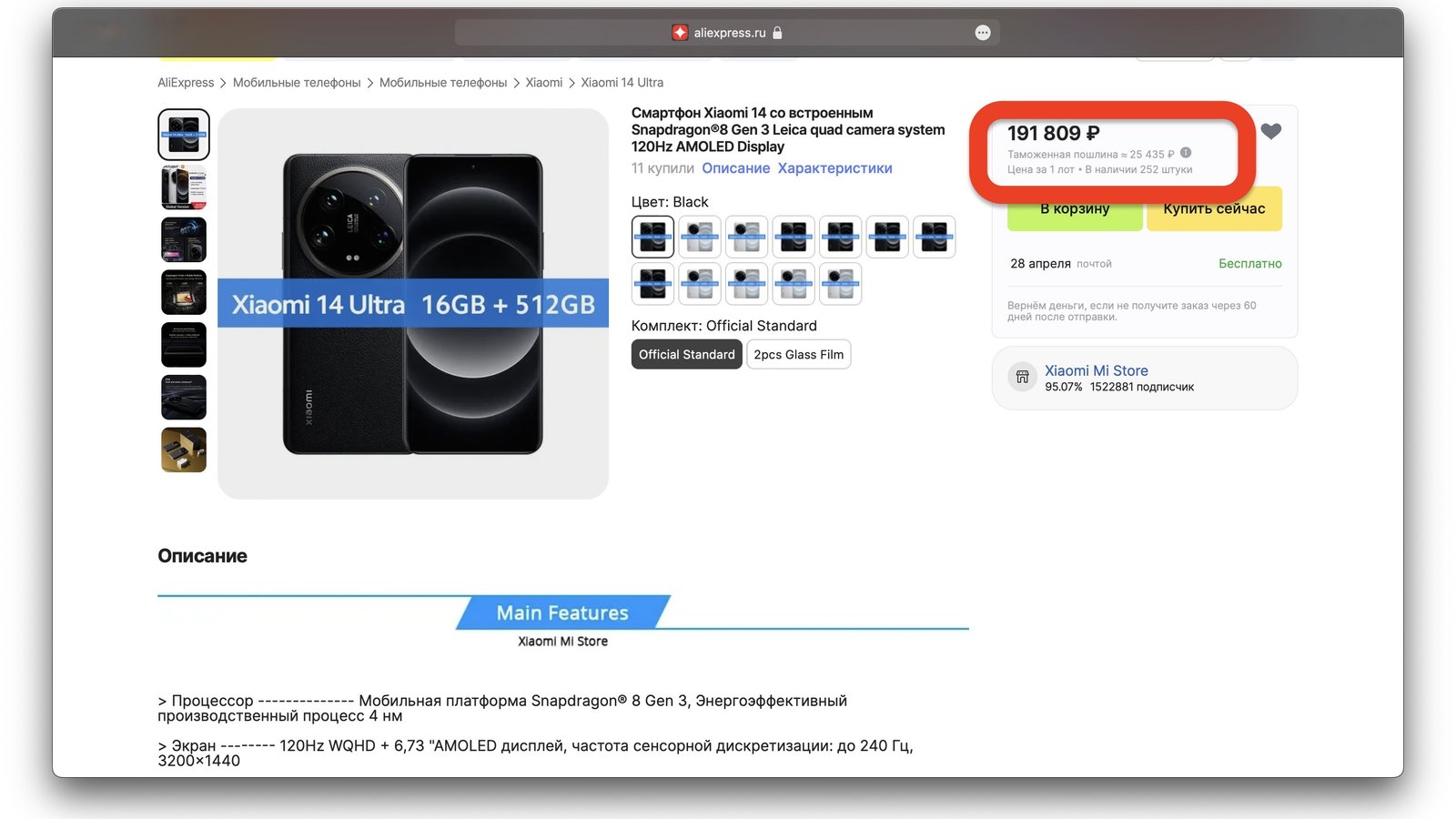Select the first color variant in second row
This screenshot has height=819, width=1456.
pos(652,283)
